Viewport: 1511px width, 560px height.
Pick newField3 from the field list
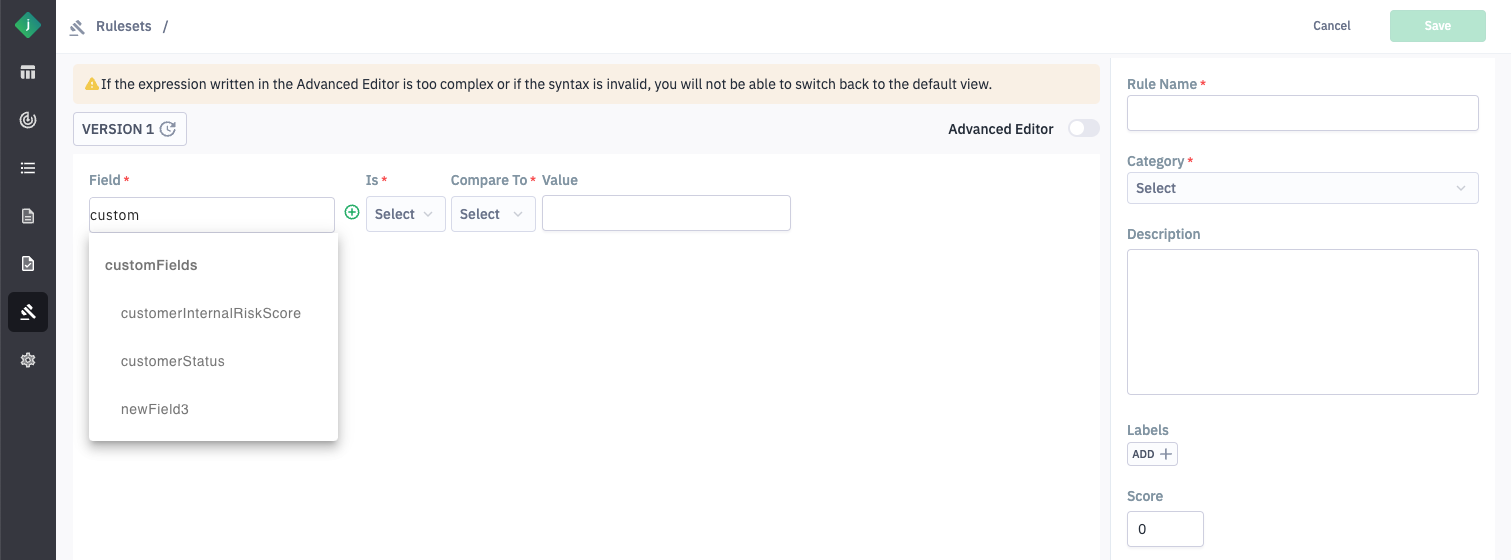(155, 409)
